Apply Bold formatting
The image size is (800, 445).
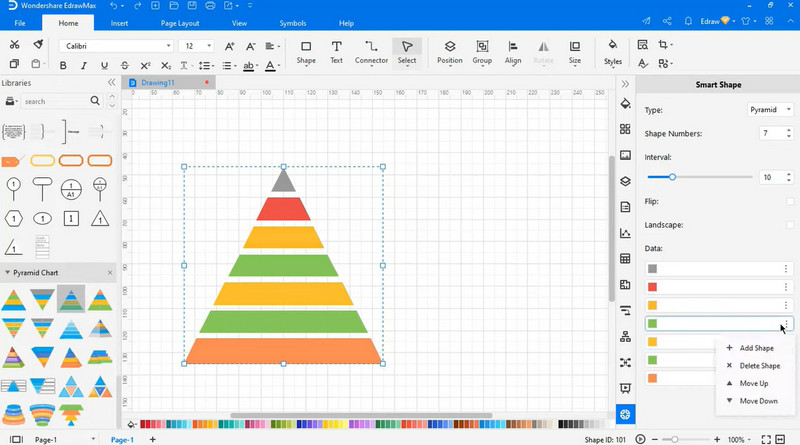[62, 66]
